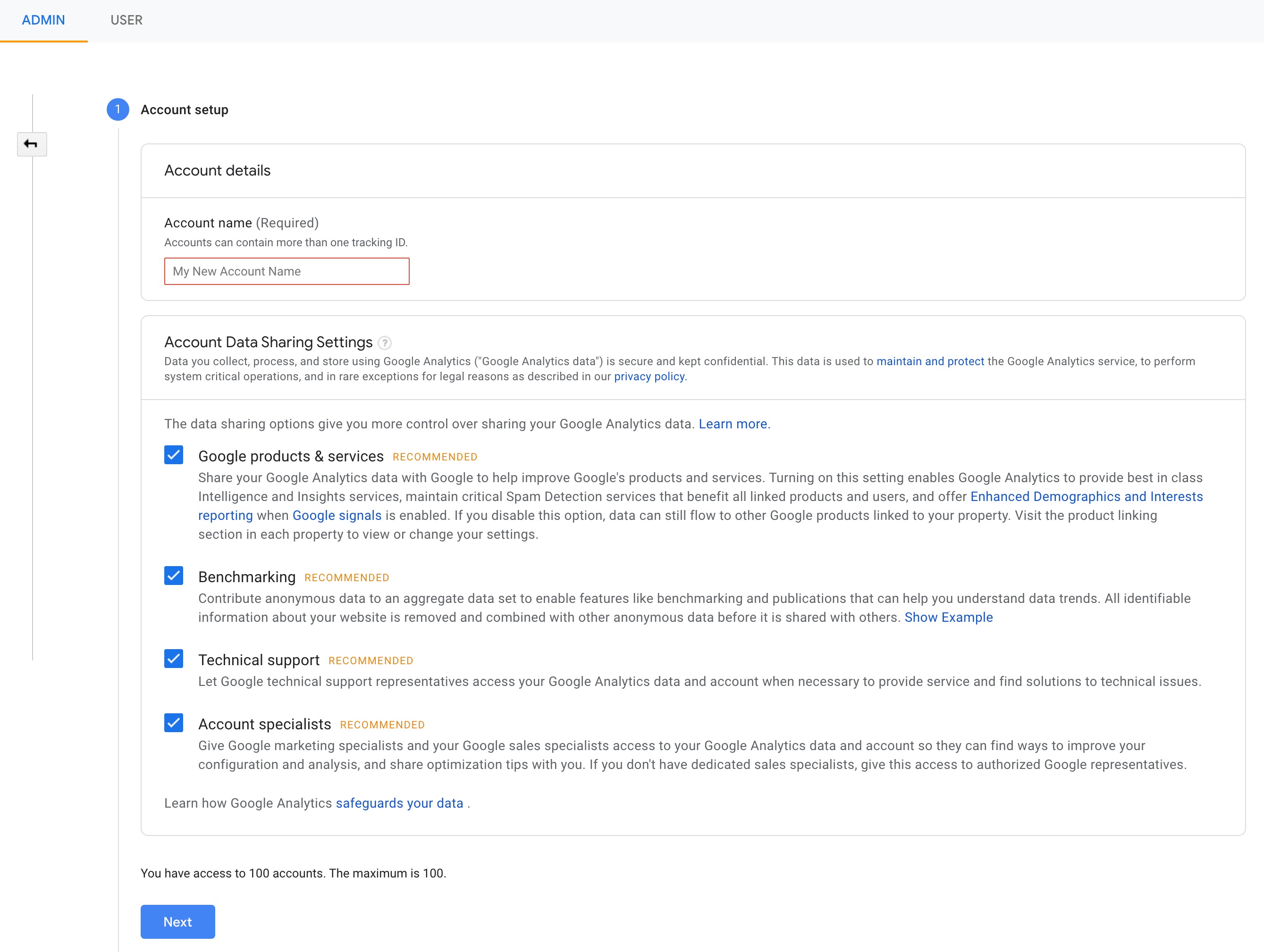Open Enhanced Demographics and Interests link
1264x952 pixels.
(x=1086, y=496)
